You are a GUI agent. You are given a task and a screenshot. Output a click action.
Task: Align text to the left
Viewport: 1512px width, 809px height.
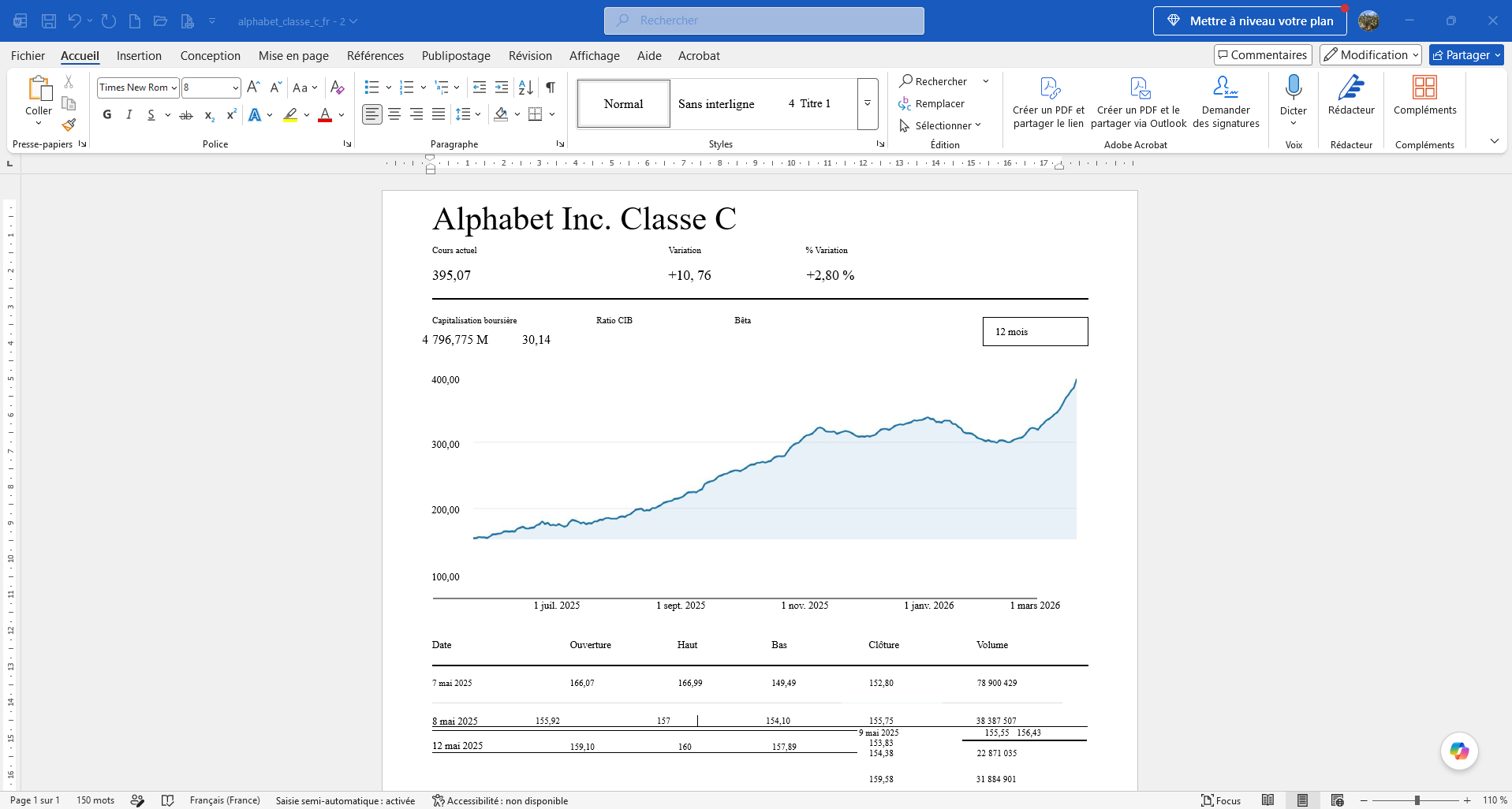click(x=372, y=114)
